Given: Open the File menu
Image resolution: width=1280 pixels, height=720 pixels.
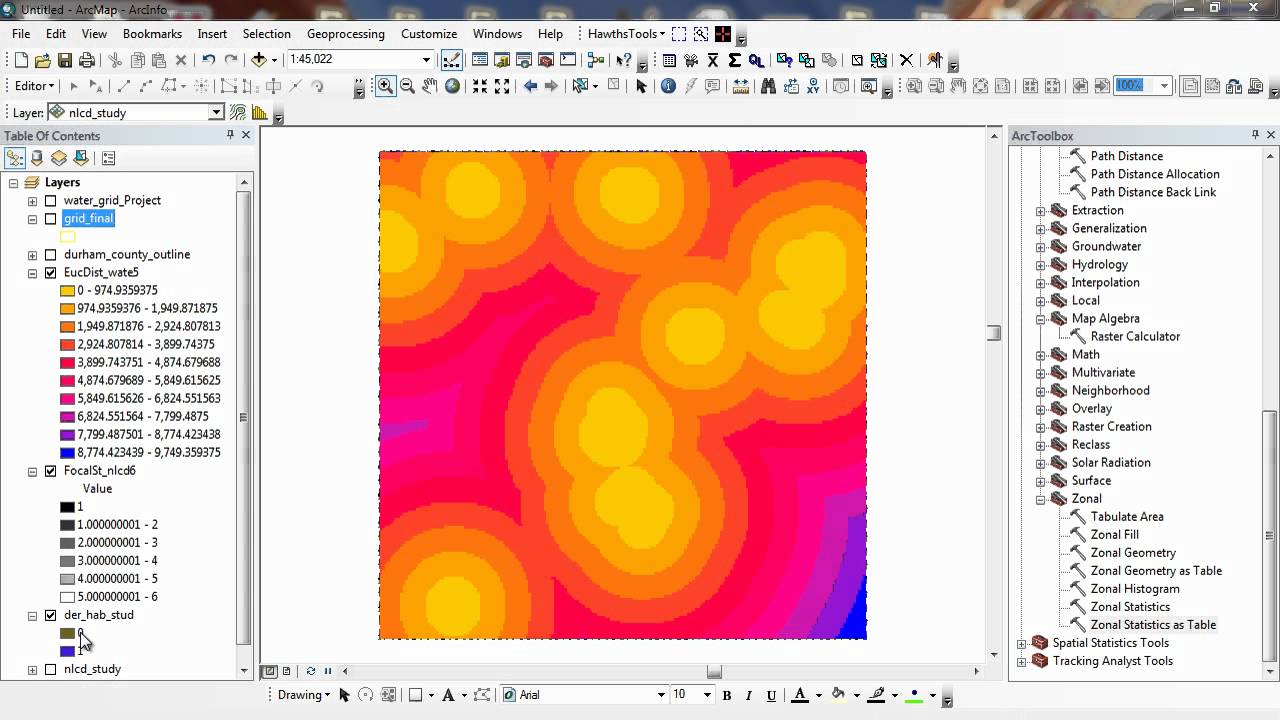Looking at the screenshot, I should (21, 34).
